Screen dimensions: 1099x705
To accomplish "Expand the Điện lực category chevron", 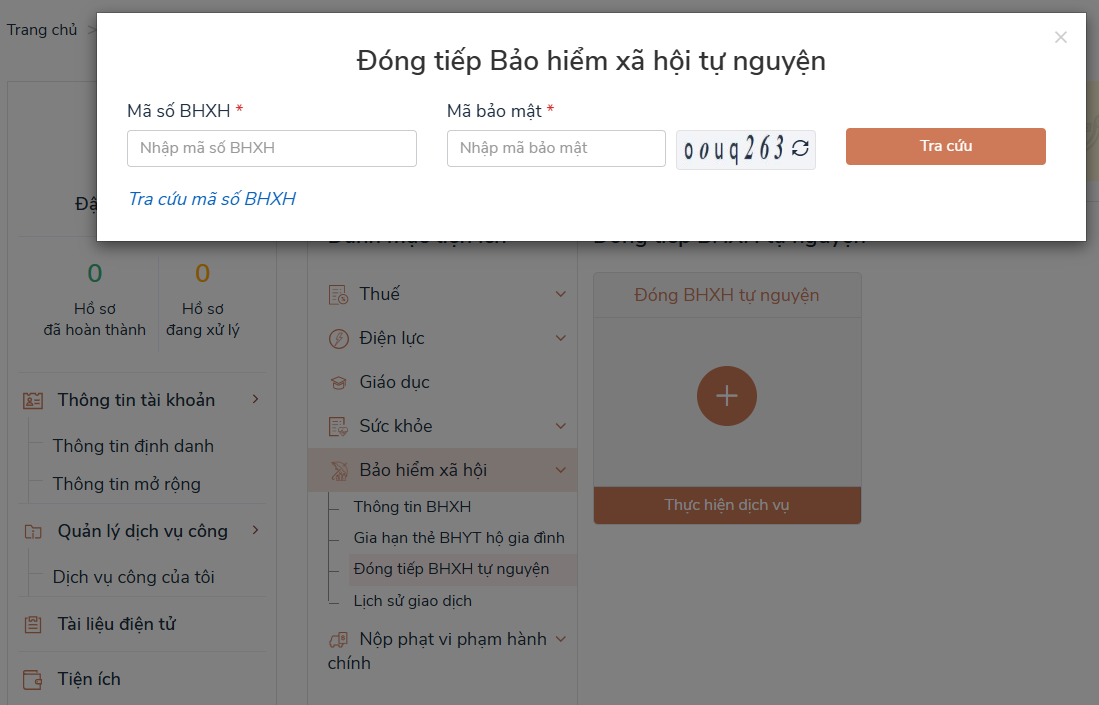I will tap(561, 338).
